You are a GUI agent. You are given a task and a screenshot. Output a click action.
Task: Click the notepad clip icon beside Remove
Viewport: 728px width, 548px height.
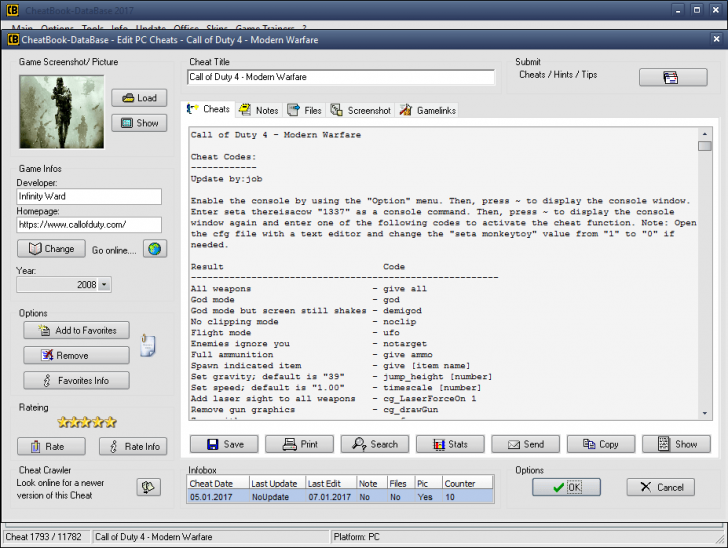(148, 346)
